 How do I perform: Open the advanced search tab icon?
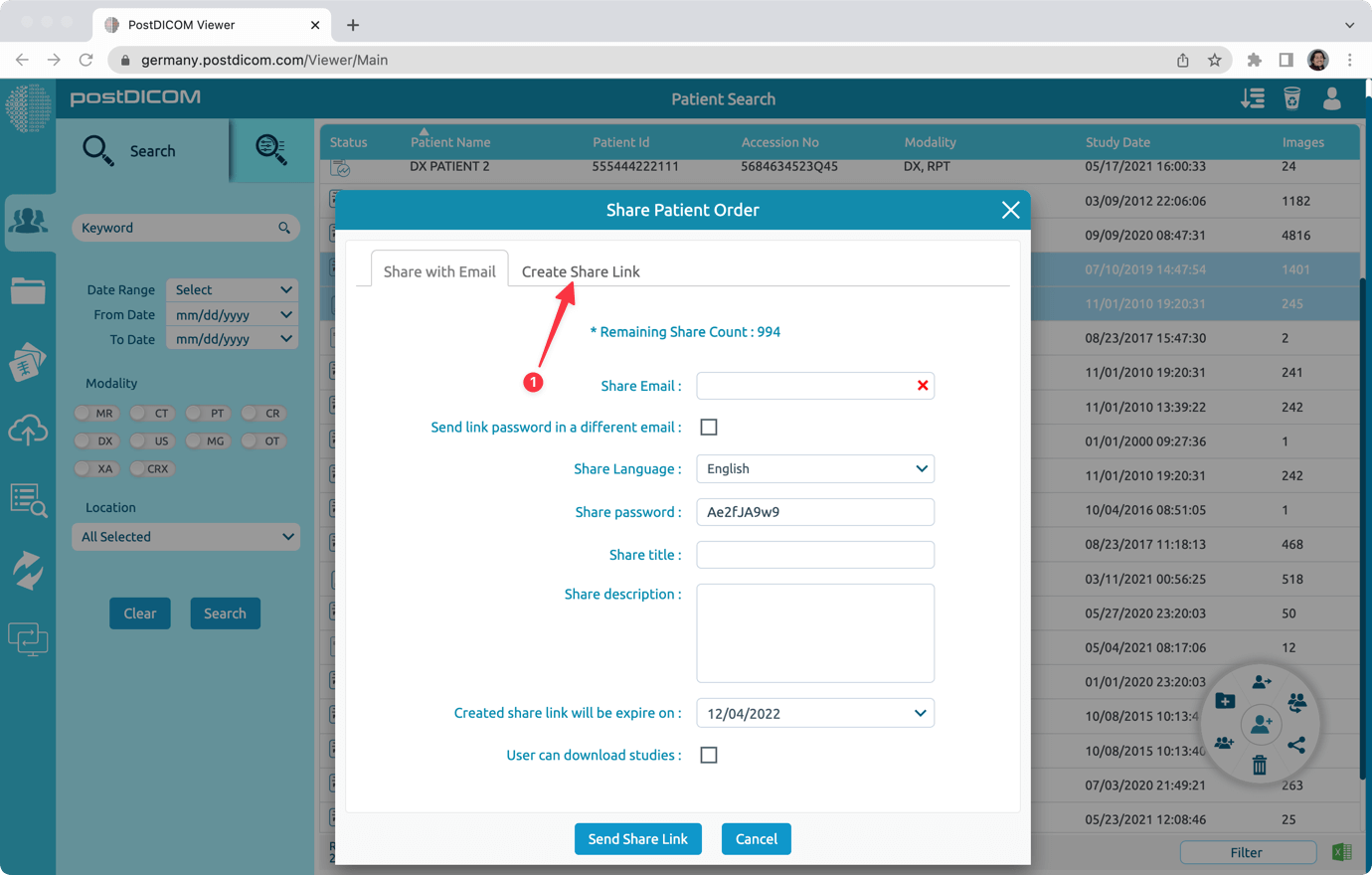coord(271,150)
